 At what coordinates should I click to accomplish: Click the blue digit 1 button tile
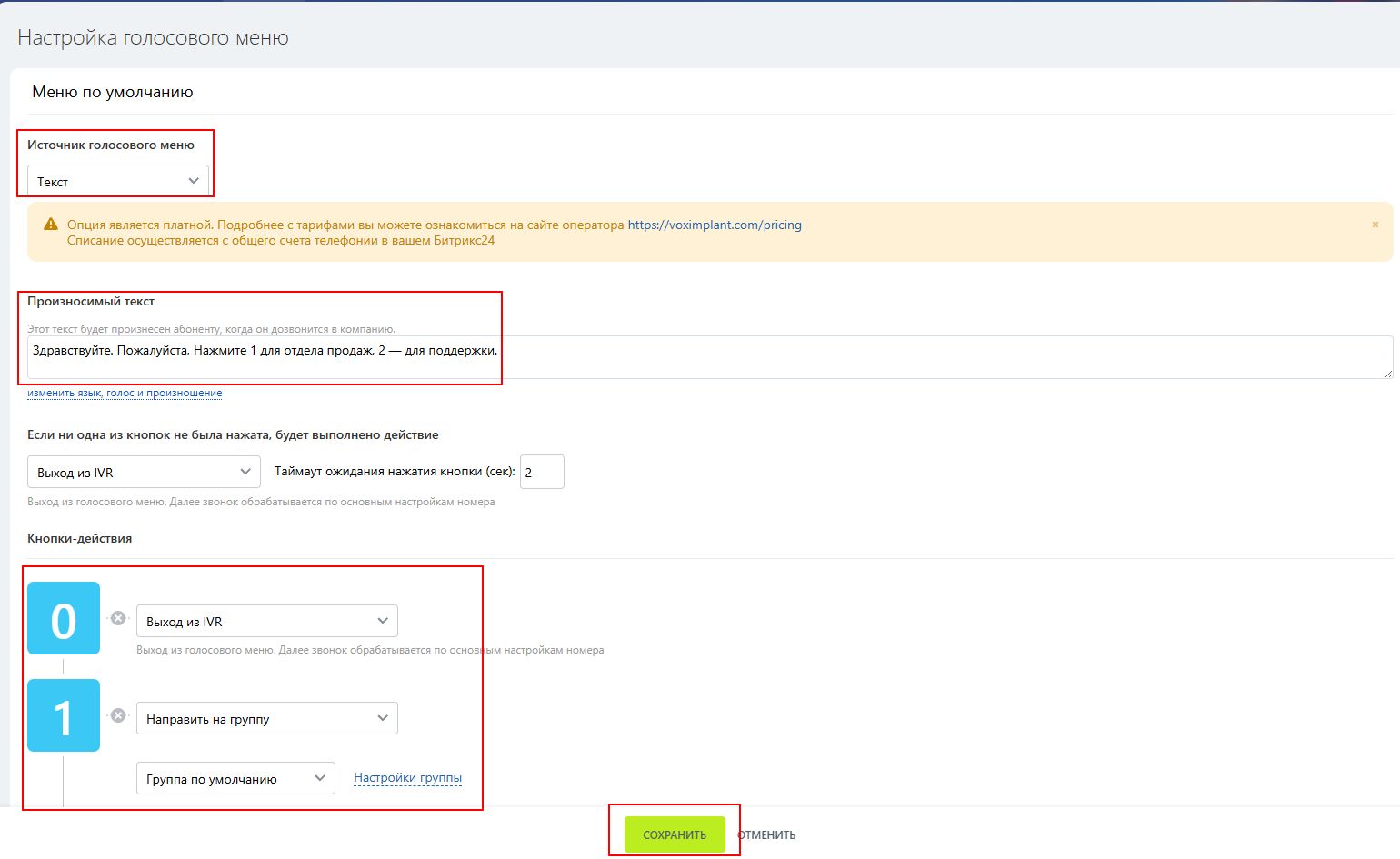64,715
